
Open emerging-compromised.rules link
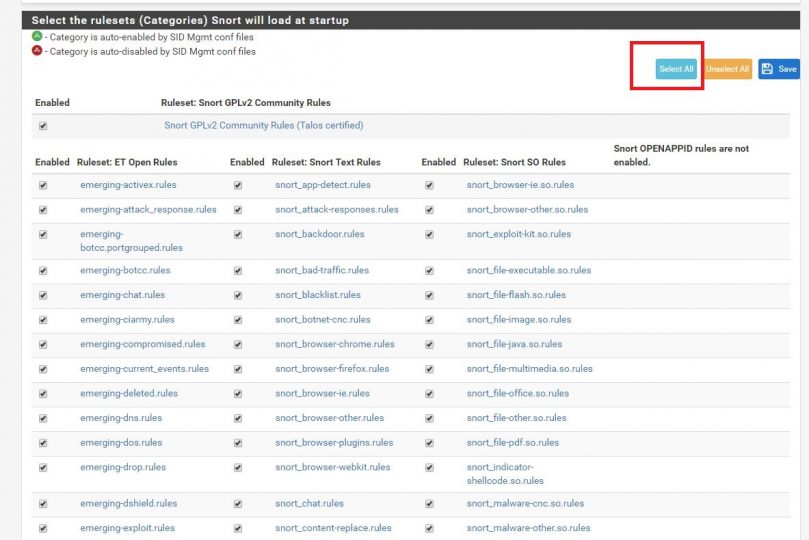click(x=142, y=344)
